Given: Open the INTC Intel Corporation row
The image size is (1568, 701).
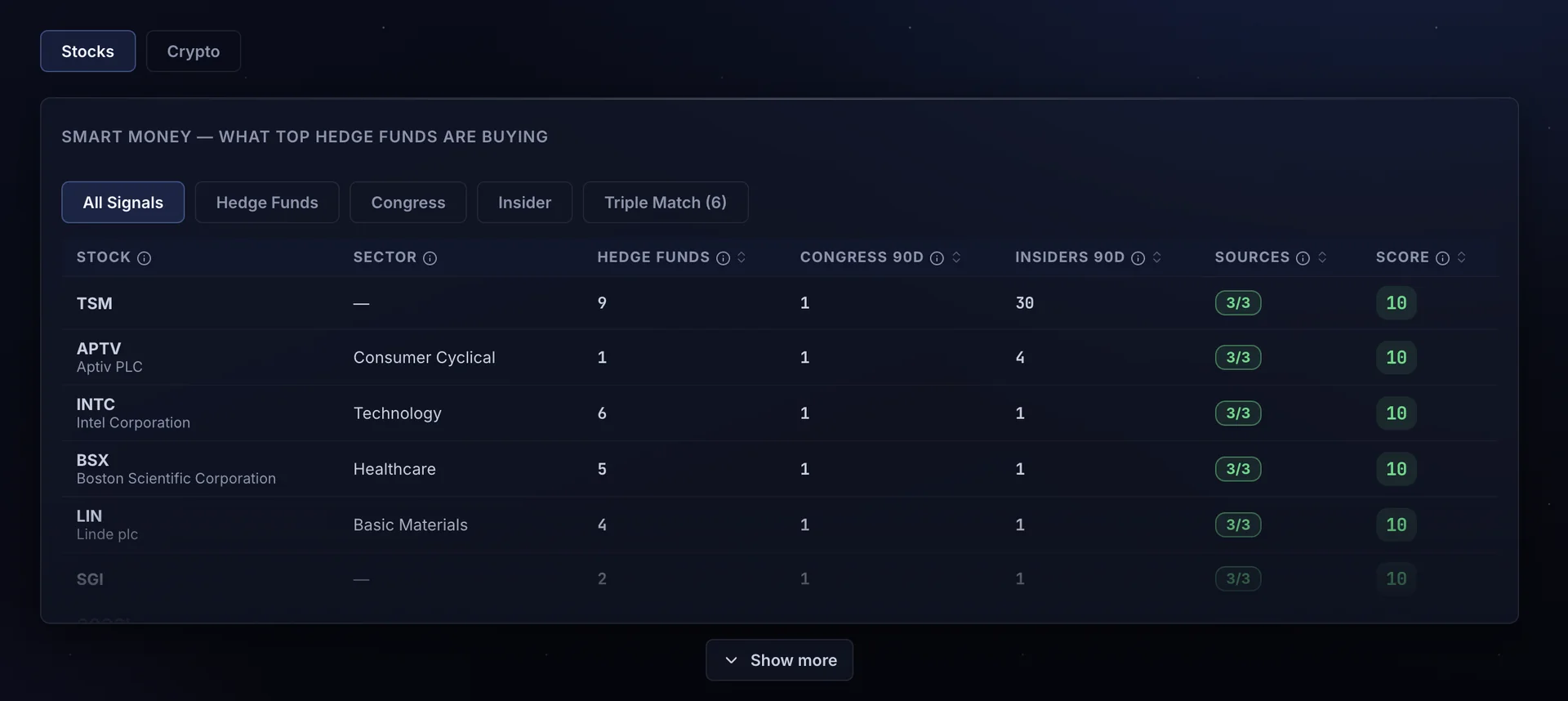Looking at the screenshot, I should [x=780, y=413].
